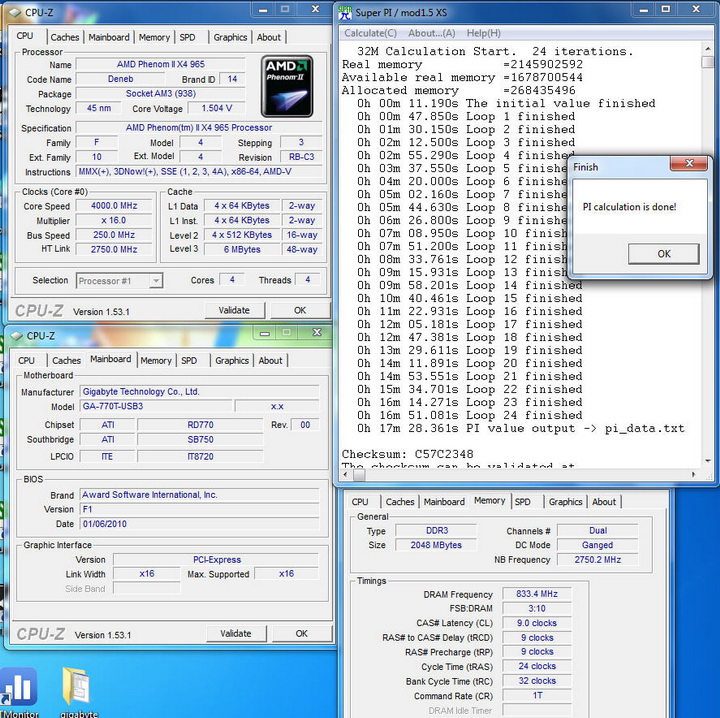Image resolution: width=720 pixels, height=718 pixels.
Task: Click Validate in the Mainboard CPU-Z window
Action: (x=236, y=634)
